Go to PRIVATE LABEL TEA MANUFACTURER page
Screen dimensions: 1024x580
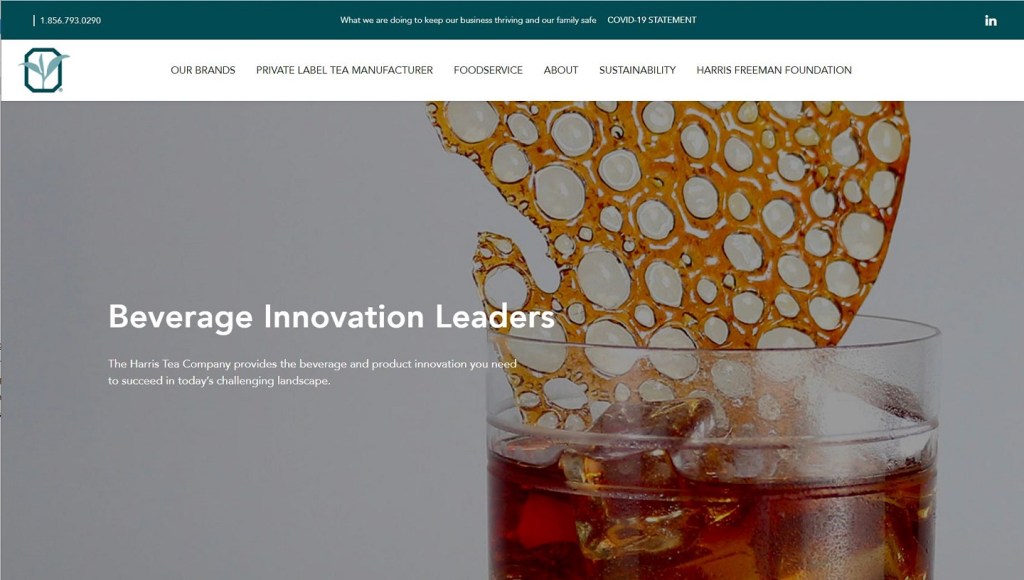point(344,70)
